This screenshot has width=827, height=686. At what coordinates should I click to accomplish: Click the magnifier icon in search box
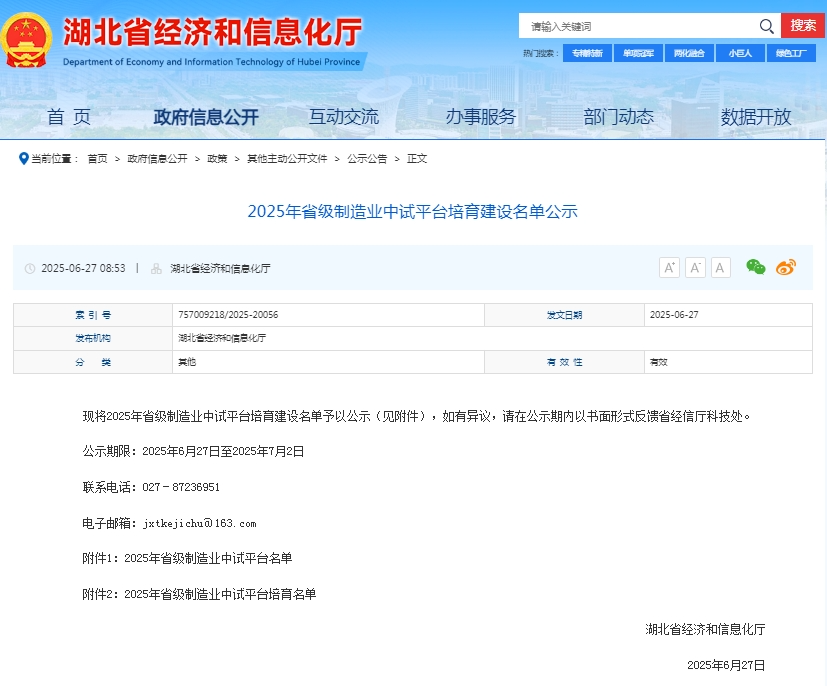pos(766,26)
